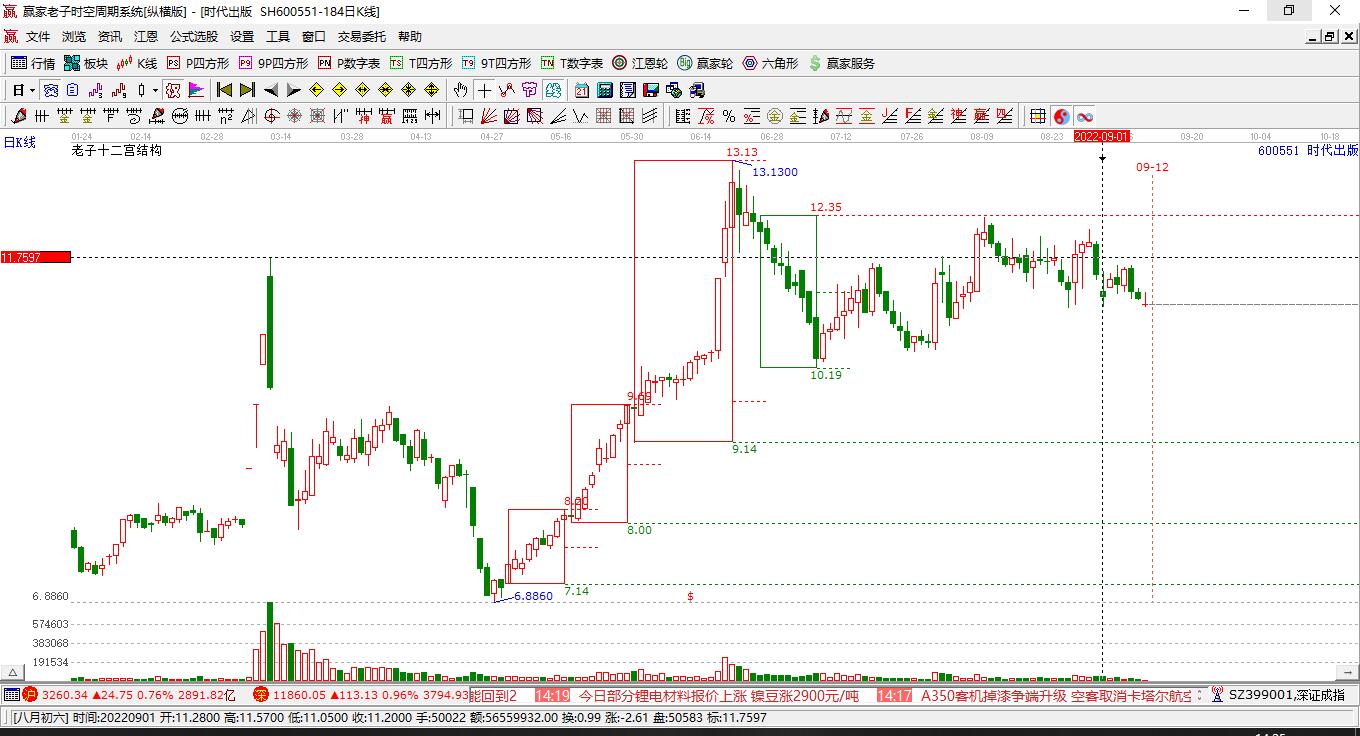Open the 资讯 menu

[110, 37]
